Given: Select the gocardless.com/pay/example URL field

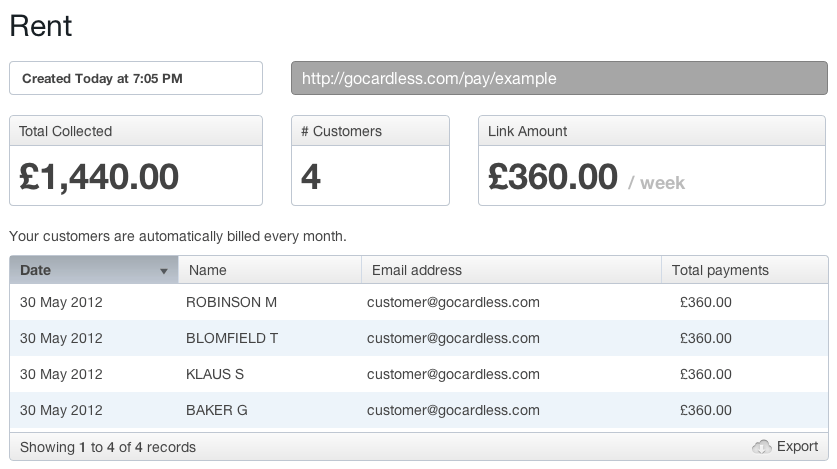Looking at the screenshot, I should point(559,78).
